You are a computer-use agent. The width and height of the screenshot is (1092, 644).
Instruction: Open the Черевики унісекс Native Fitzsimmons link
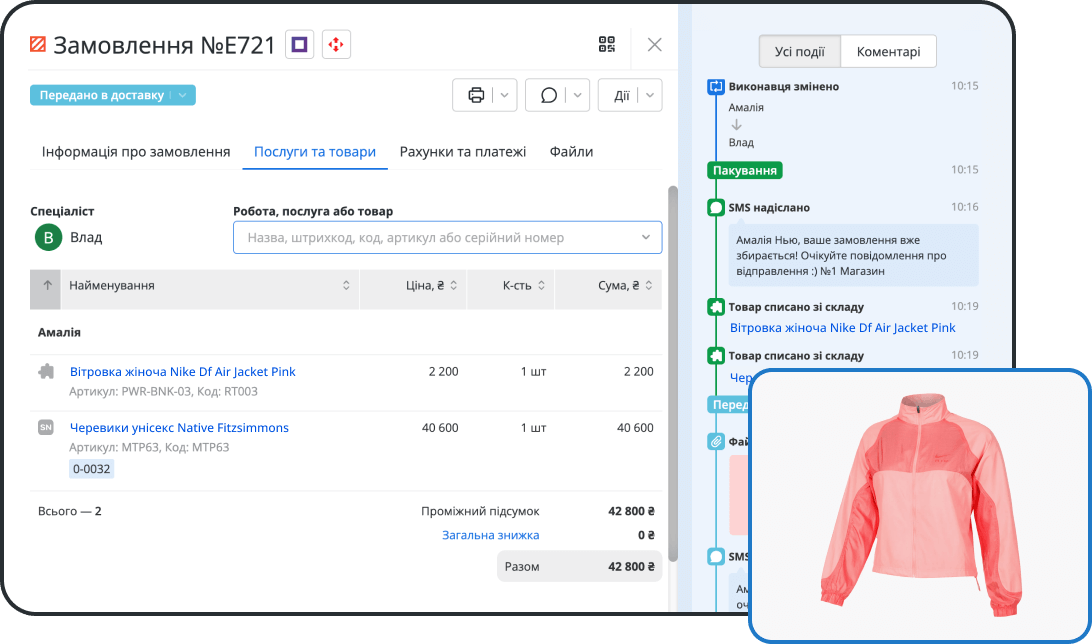click(179, 428)
